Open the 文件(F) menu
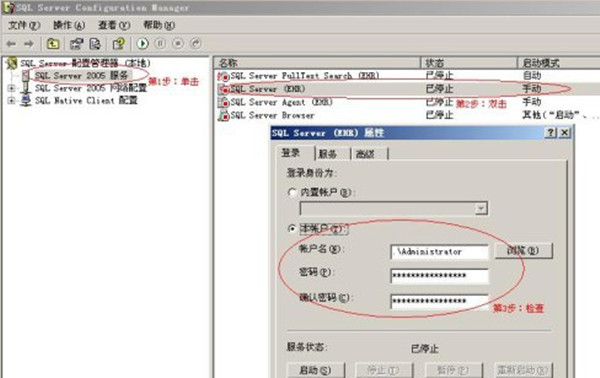 24,26
